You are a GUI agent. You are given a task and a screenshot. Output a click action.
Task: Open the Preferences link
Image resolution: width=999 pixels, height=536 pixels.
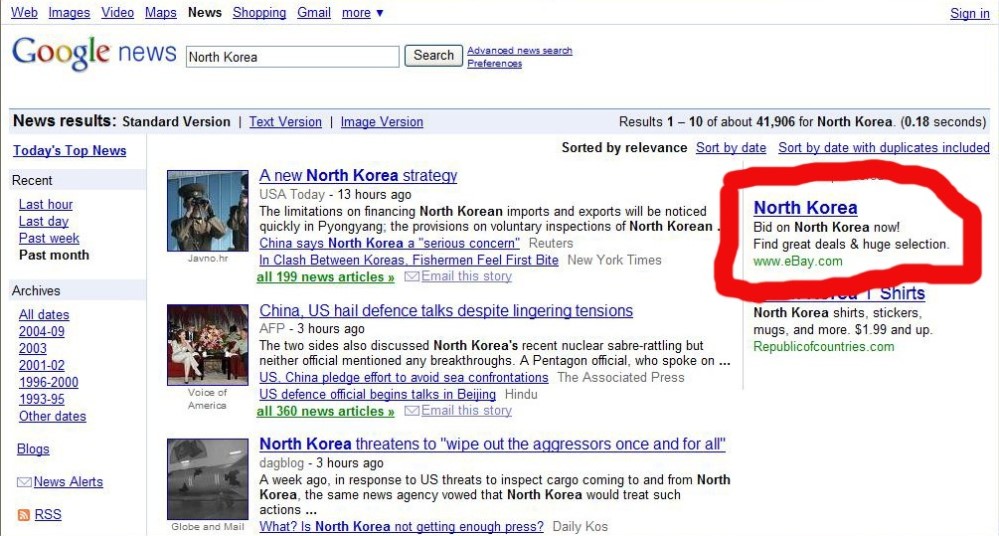(x=494, y=64)
